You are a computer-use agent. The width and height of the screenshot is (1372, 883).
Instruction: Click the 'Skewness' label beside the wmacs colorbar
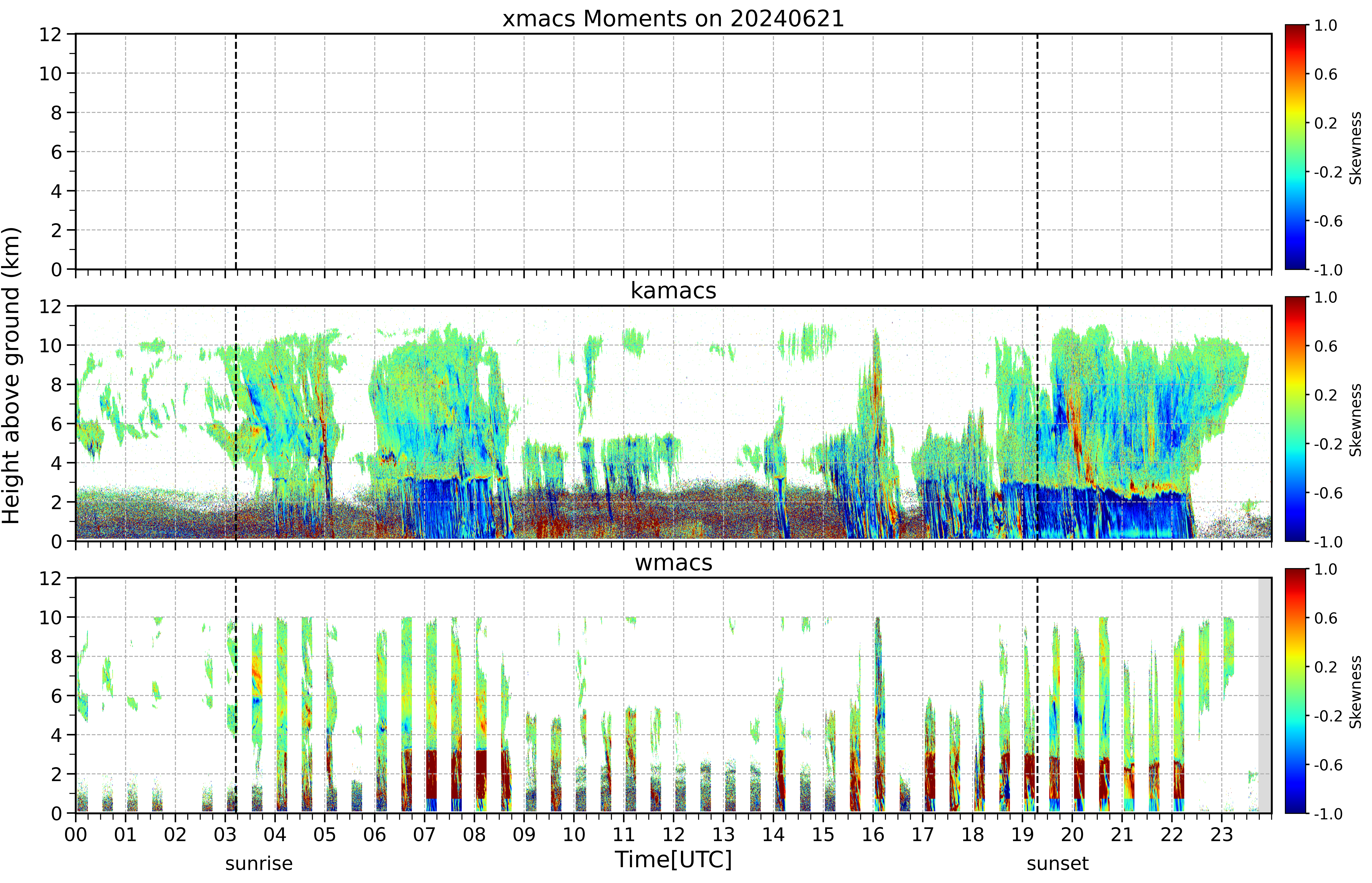pyautogui.click(x=1355, y=692)
